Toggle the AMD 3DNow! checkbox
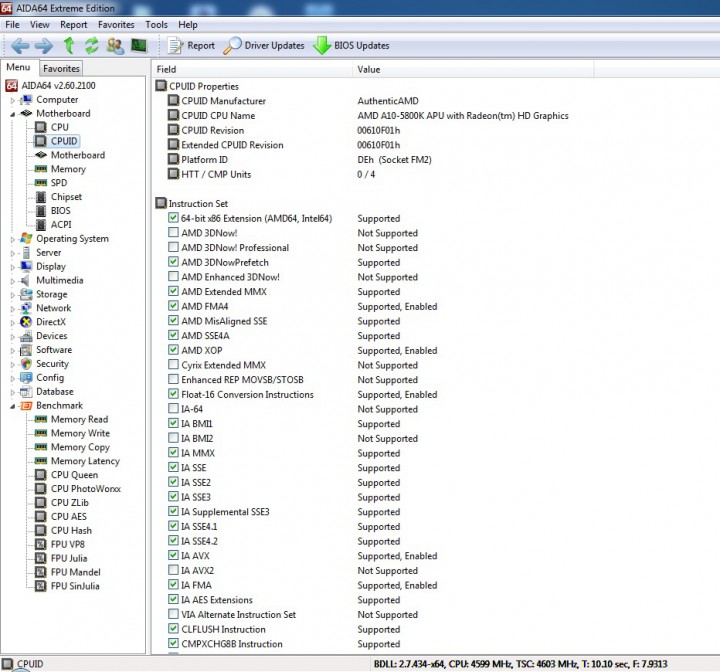Screen dimensions: 720x672 point(173,232)
